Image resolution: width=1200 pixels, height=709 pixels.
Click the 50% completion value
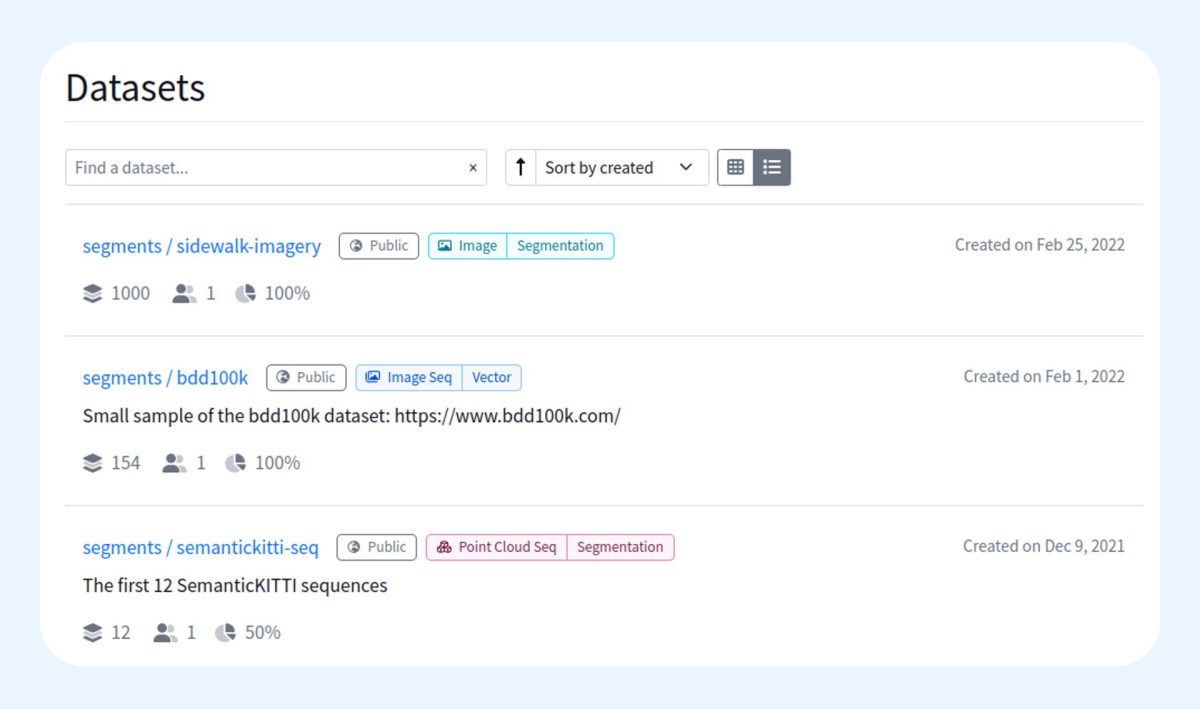tap(263, 633)
